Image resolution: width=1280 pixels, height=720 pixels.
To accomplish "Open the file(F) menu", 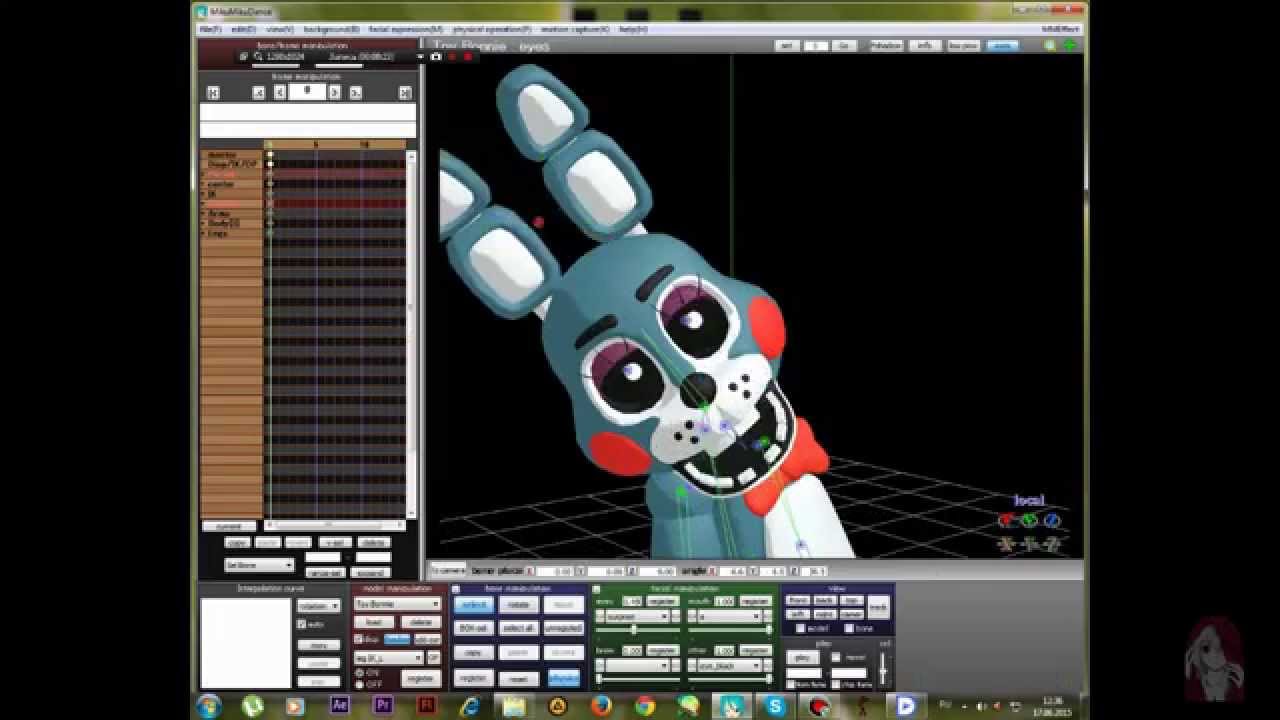I will (x=210, y=29).
